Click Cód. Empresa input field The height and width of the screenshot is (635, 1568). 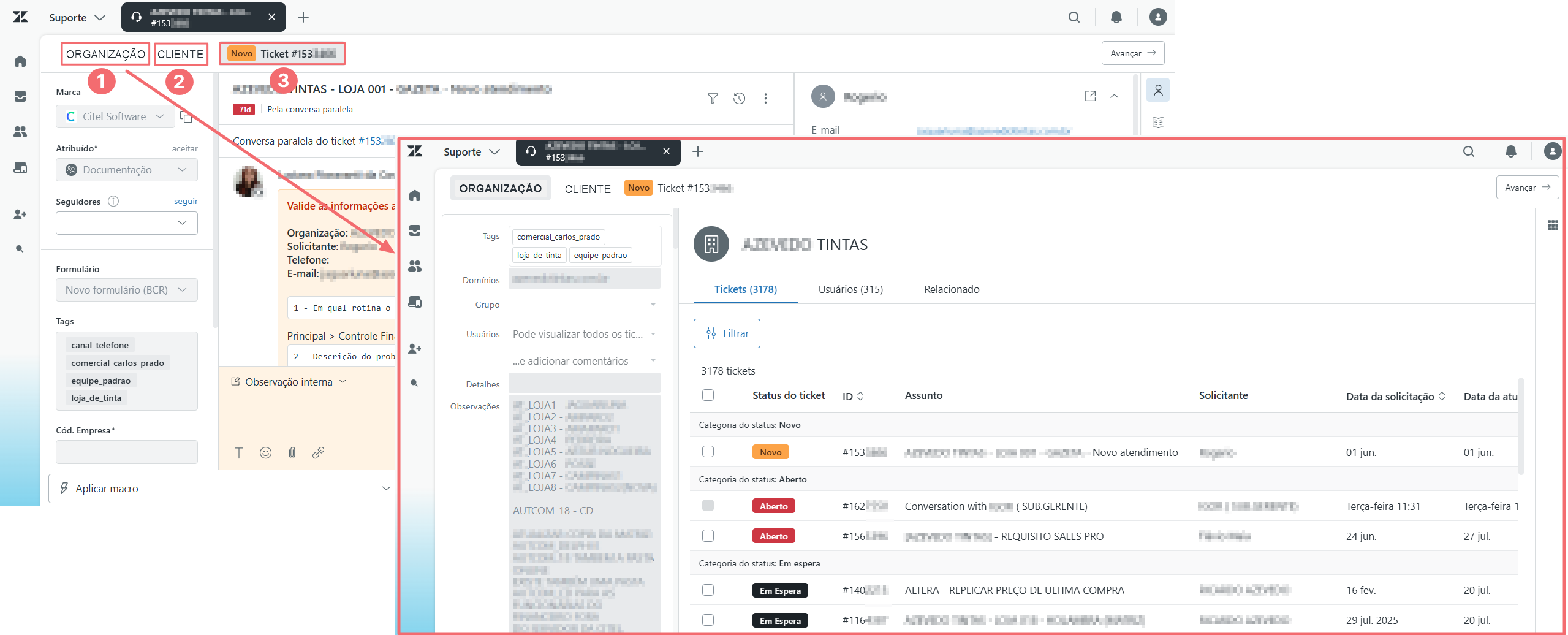[x=127, y=452]
